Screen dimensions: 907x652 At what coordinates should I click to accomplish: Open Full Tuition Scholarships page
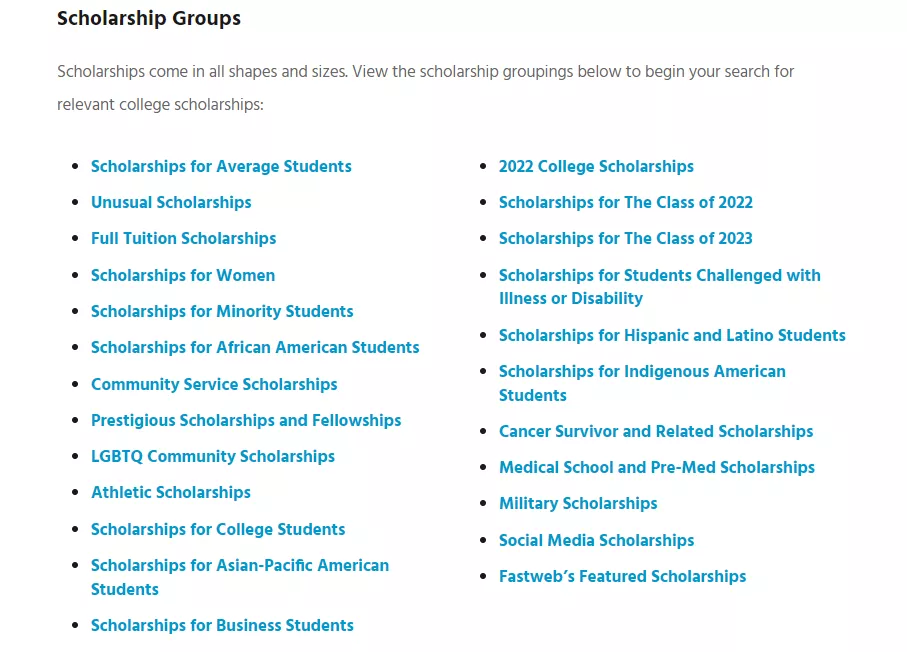(183, 238)
